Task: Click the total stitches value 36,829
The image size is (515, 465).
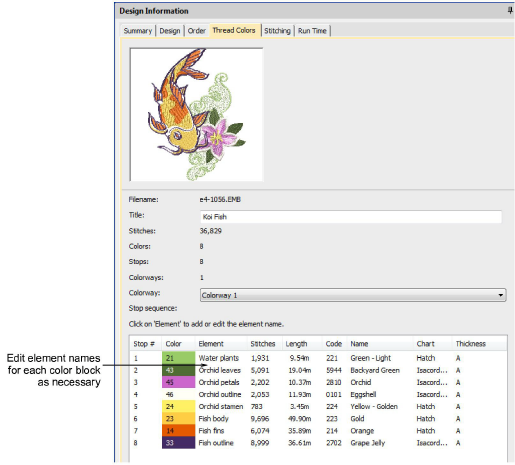Action: point(210,231)
